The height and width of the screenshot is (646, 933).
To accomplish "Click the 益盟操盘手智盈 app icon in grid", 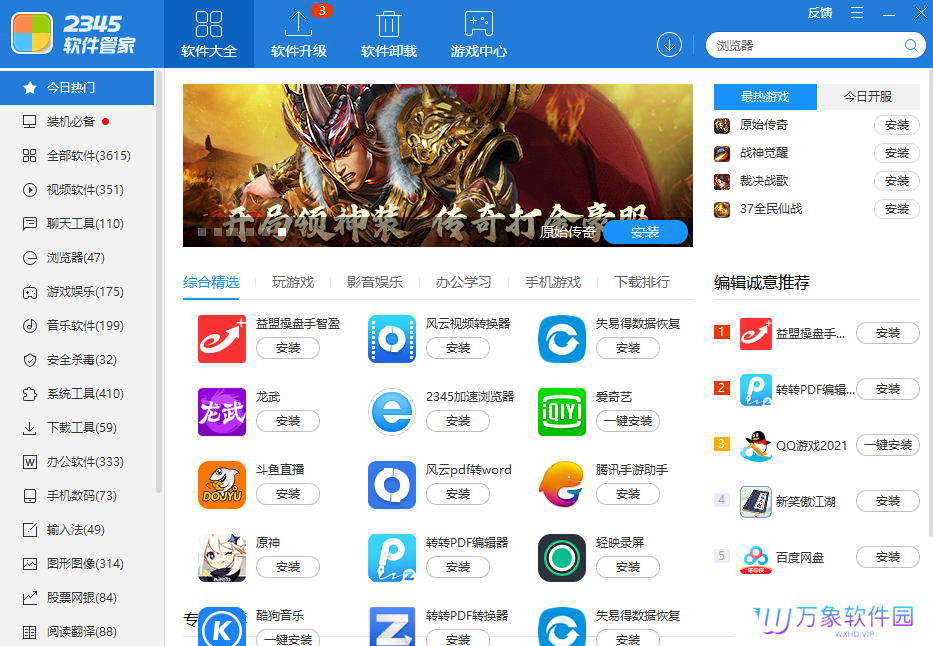I will point(222,339).
